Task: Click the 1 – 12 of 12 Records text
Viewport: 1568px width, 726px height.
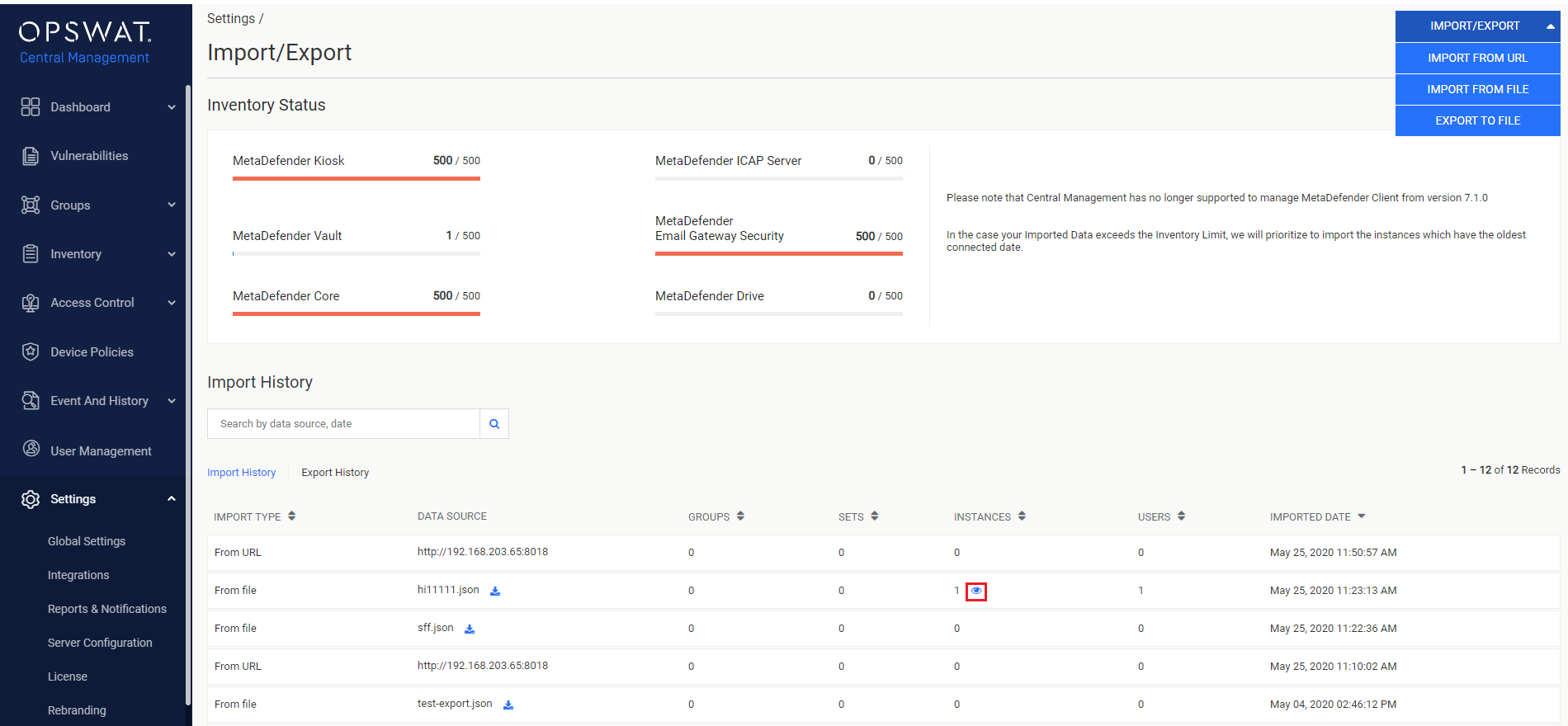Action: point(1510,470)
